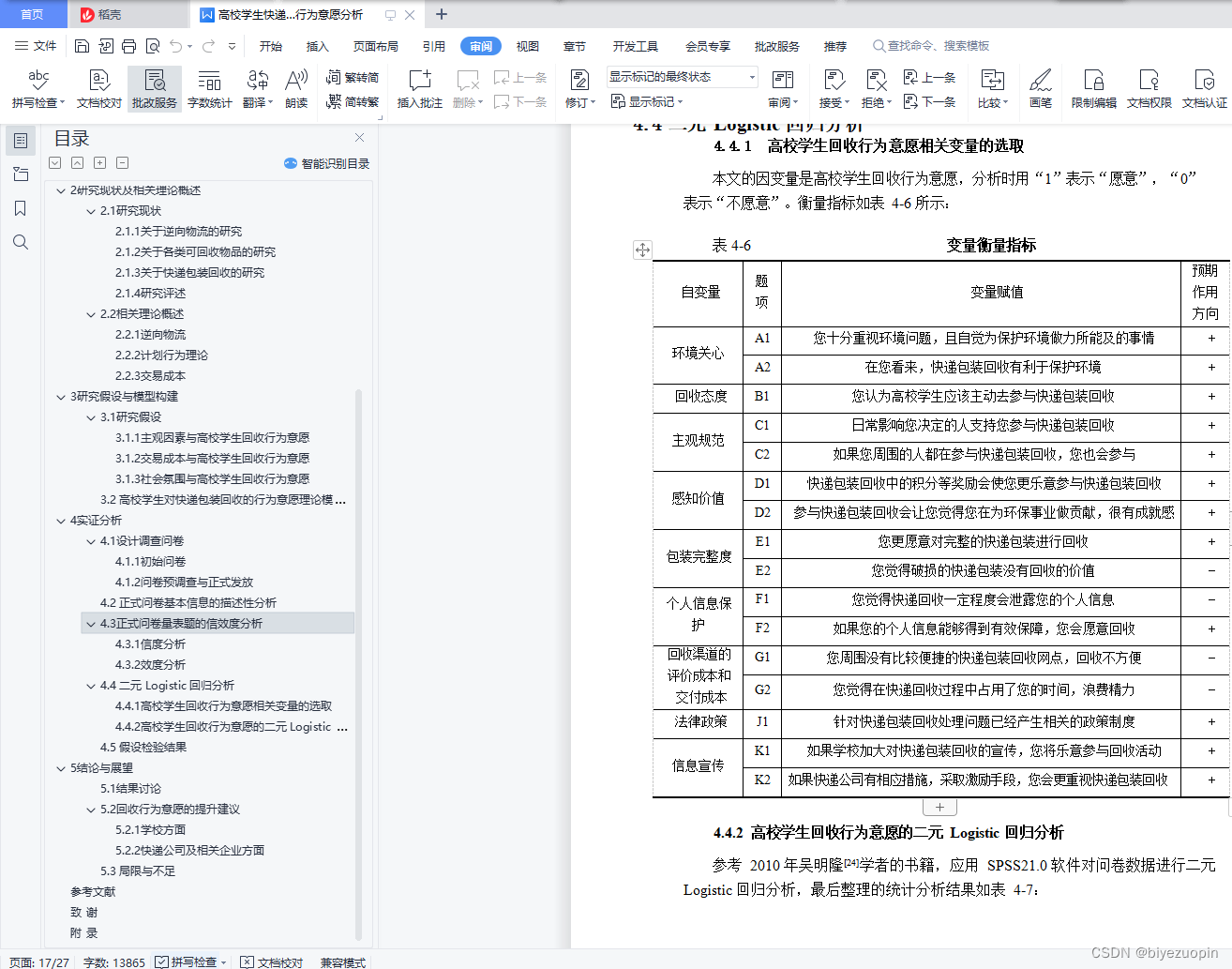Toggle document proofreading in status bar
Viewport: 1232px width, 969px height.
point(272,961)
